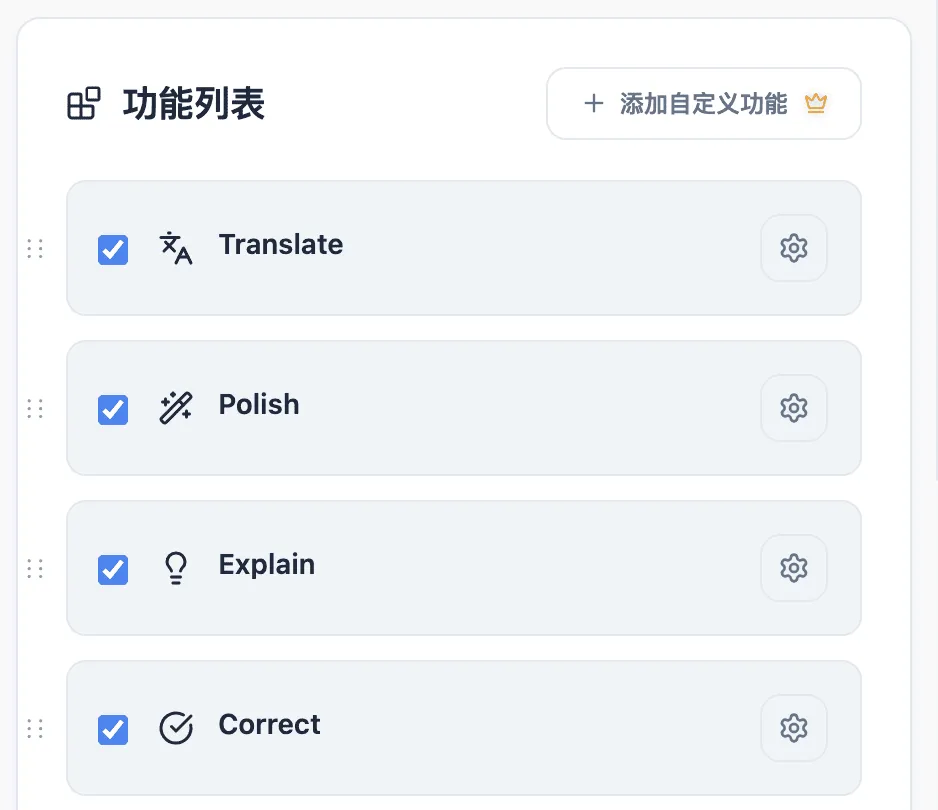This screenshot has width=938, height=810.
Task: Click the Explain lightbulb icon
Action: (x=175, y=567)
